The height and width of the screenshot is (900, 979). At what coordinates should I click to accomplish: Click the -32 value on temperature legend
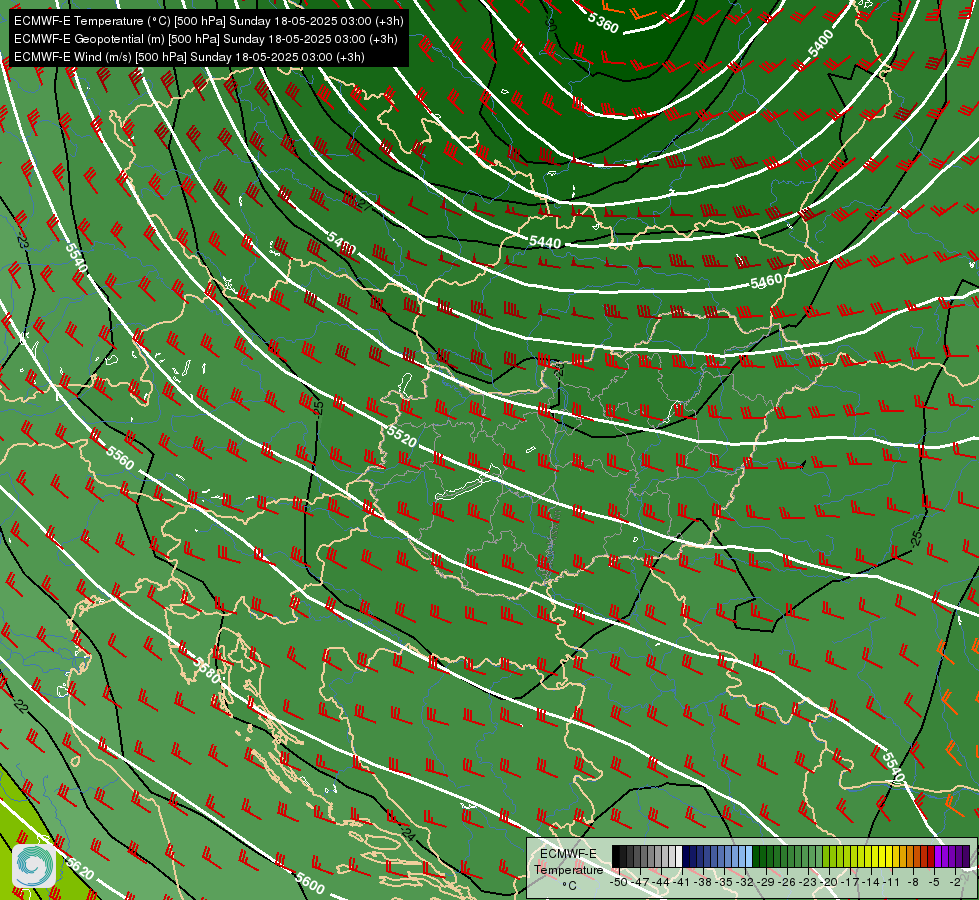(745, 882)
